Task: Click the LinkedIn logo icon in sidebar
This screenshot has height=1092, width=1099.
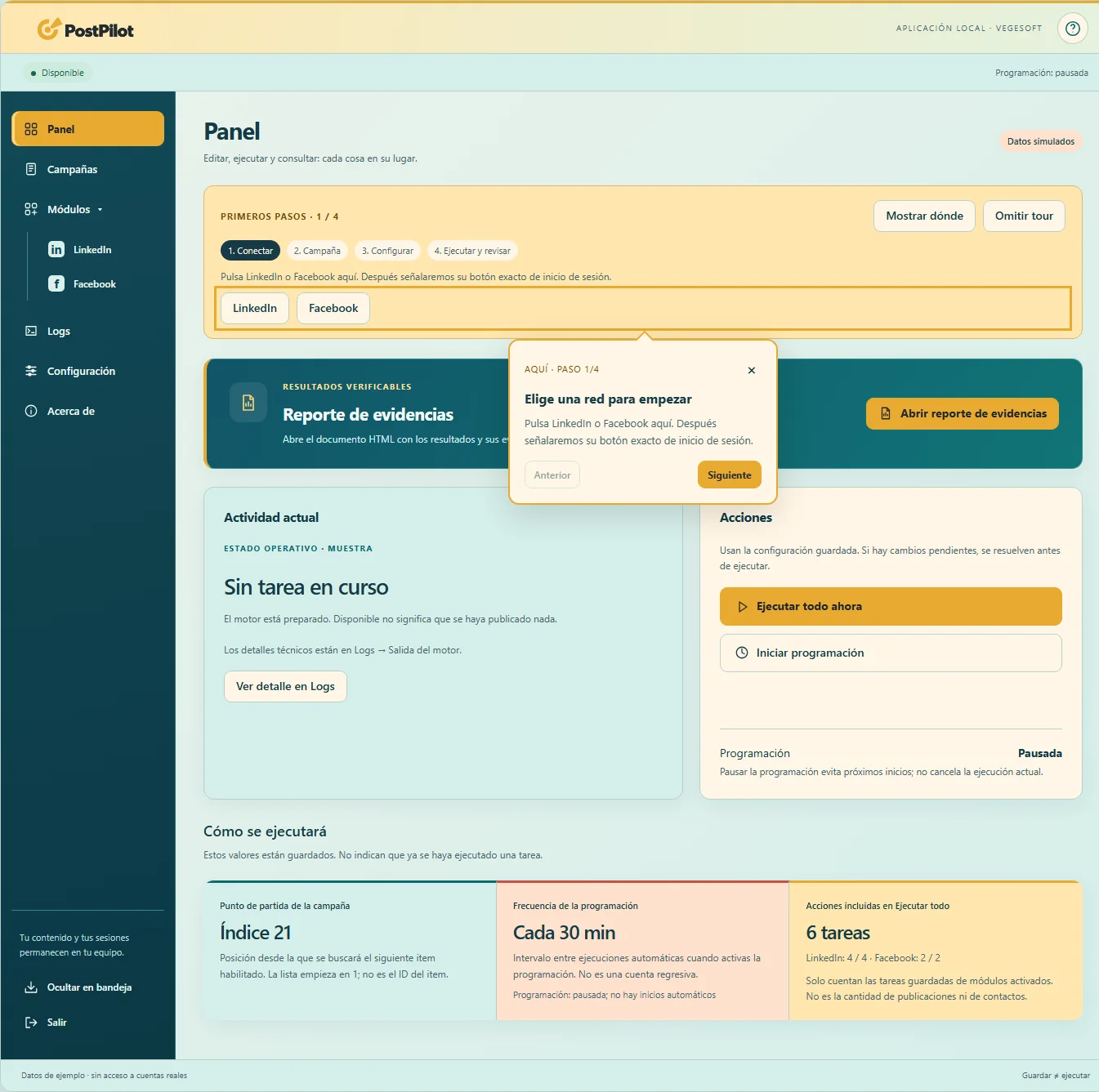Action: point(56,249)
